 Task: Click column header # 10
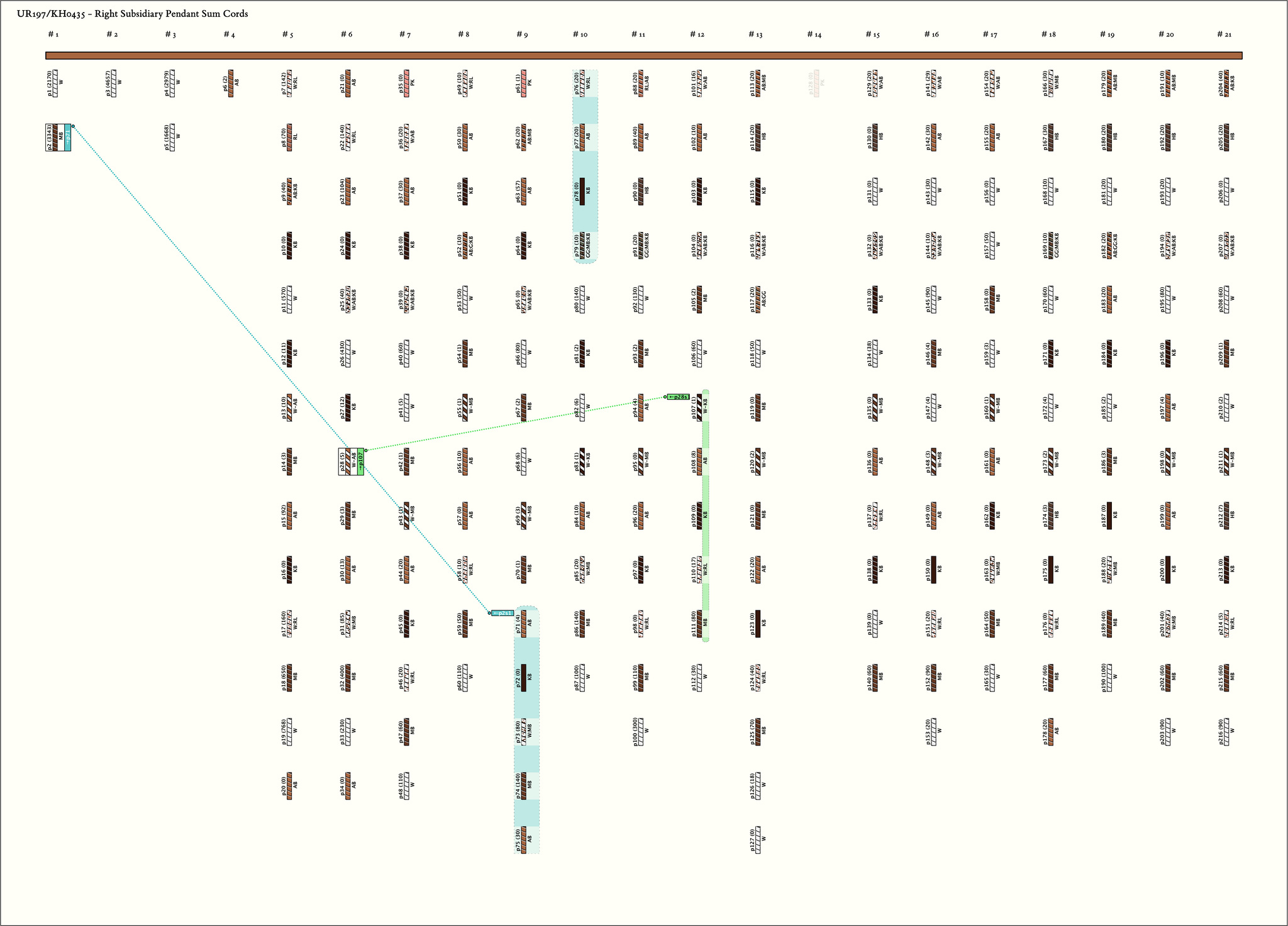tap(580, 35)
